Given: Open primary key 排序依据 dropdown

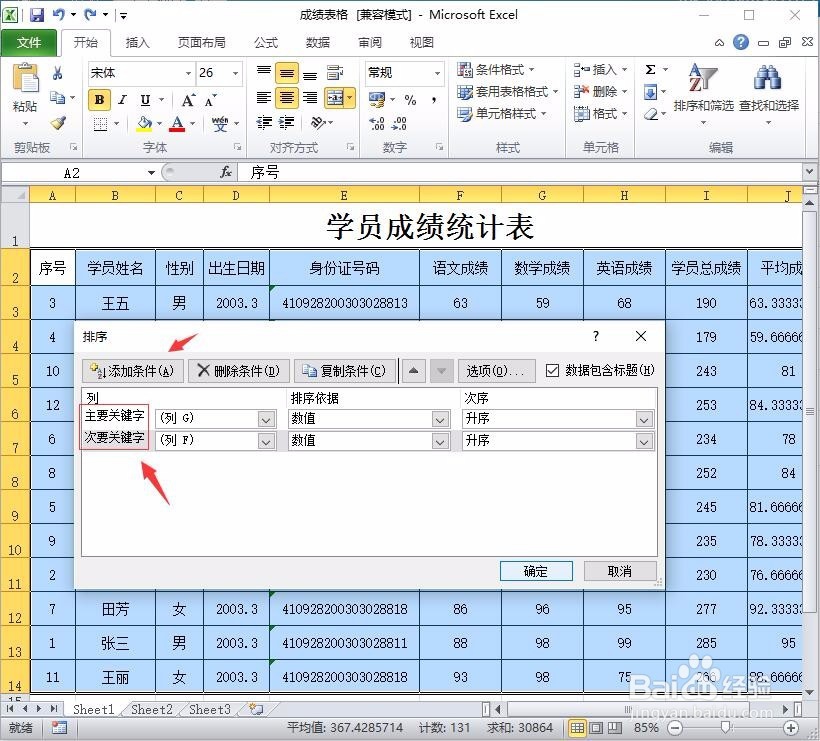Looking at the screenshot, I should click(440, 419).
